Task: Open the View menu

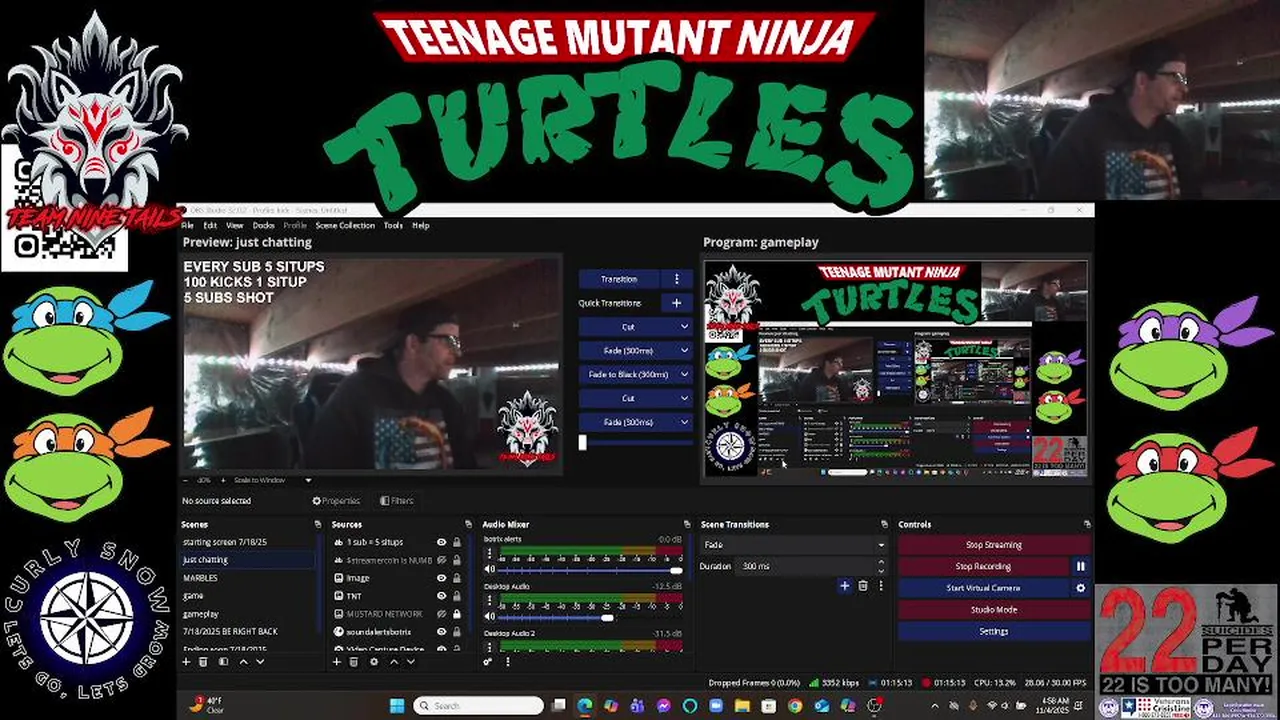Action: (234, 225)
